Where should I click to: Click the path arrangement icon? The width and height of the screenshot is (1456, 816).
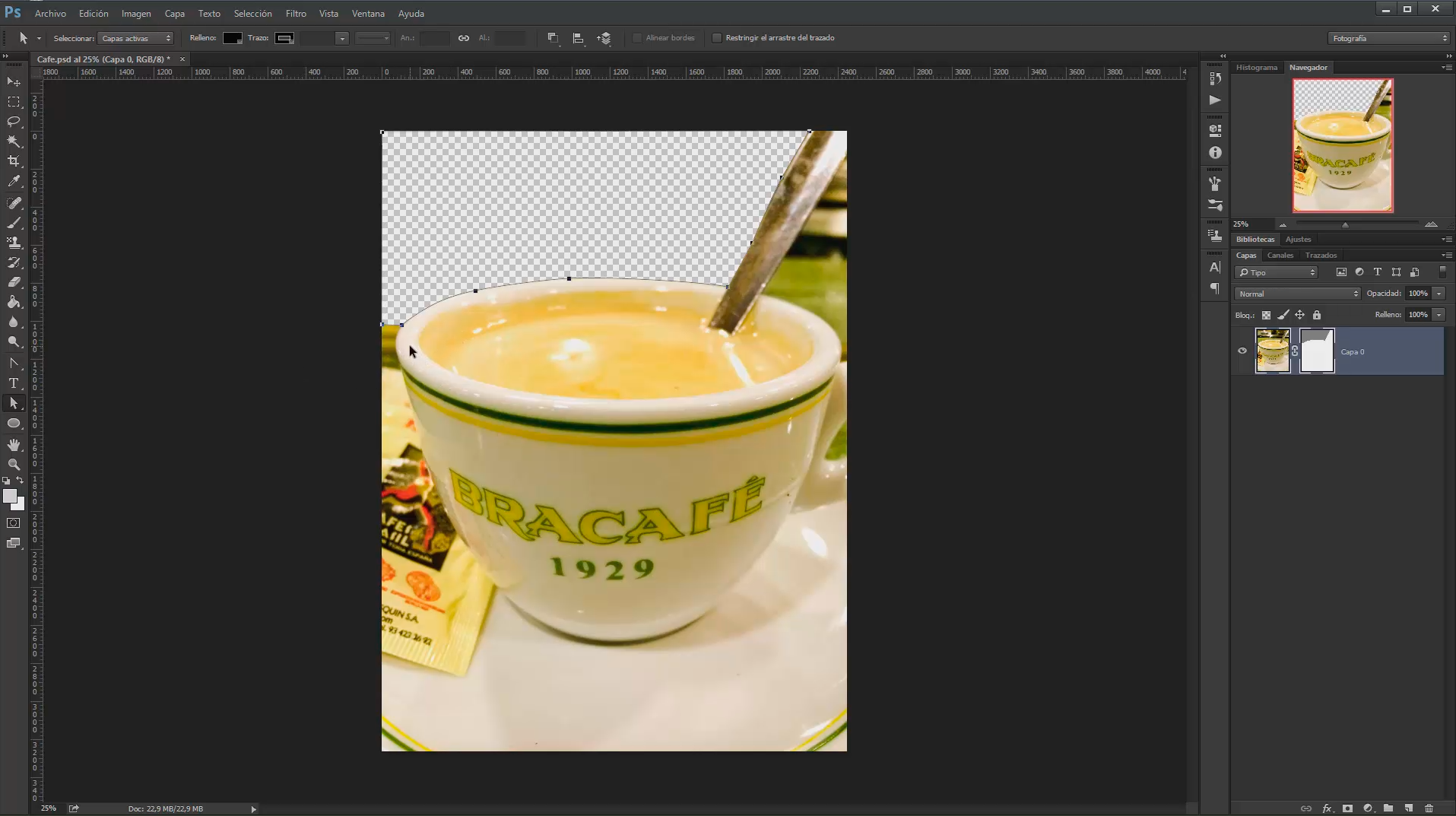pos(604,38)
